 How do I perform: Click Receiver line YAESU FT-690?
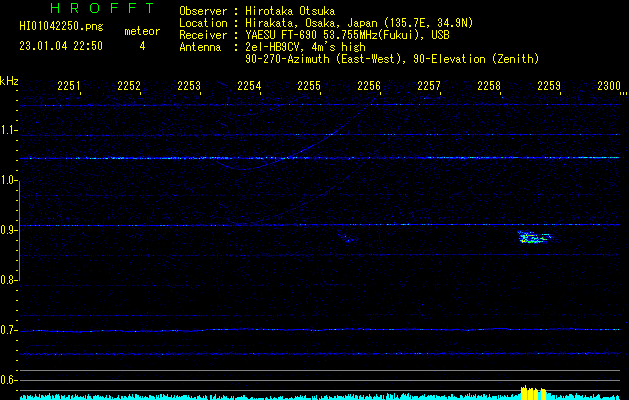[314, 35]
